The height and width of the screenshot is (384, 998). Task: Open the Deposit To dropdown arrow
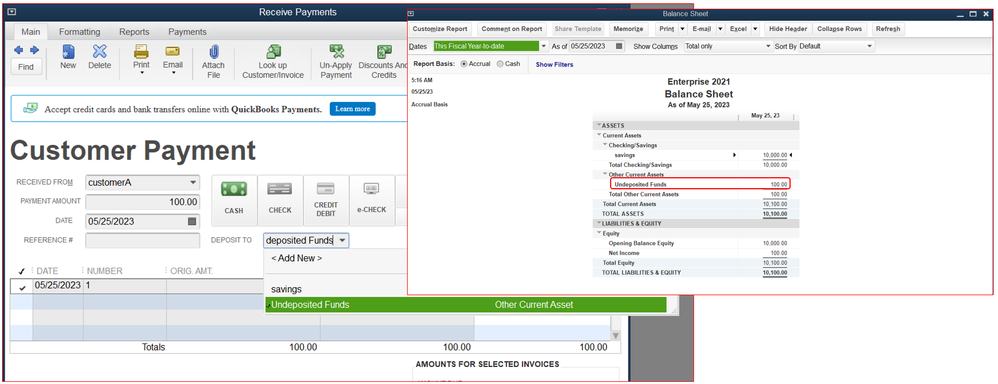coord(342,241)
